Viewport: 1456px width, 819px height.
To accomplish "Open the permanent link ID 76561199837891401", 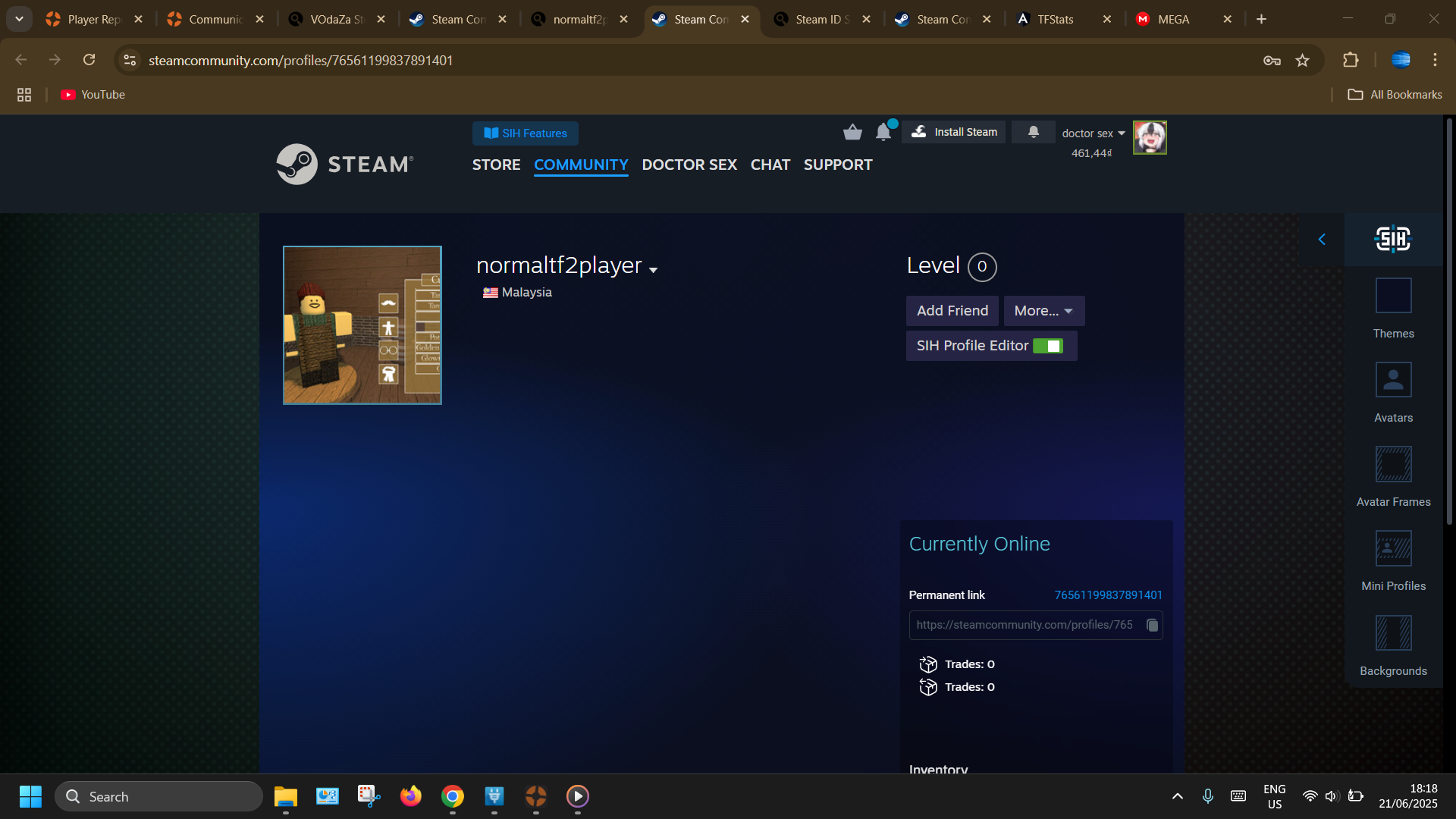I will 1108,595.
